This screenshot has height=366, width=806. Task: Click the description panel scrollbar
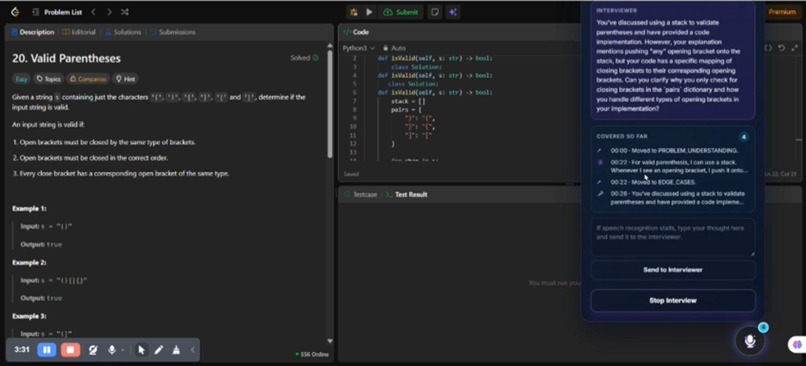click(329, 104)
